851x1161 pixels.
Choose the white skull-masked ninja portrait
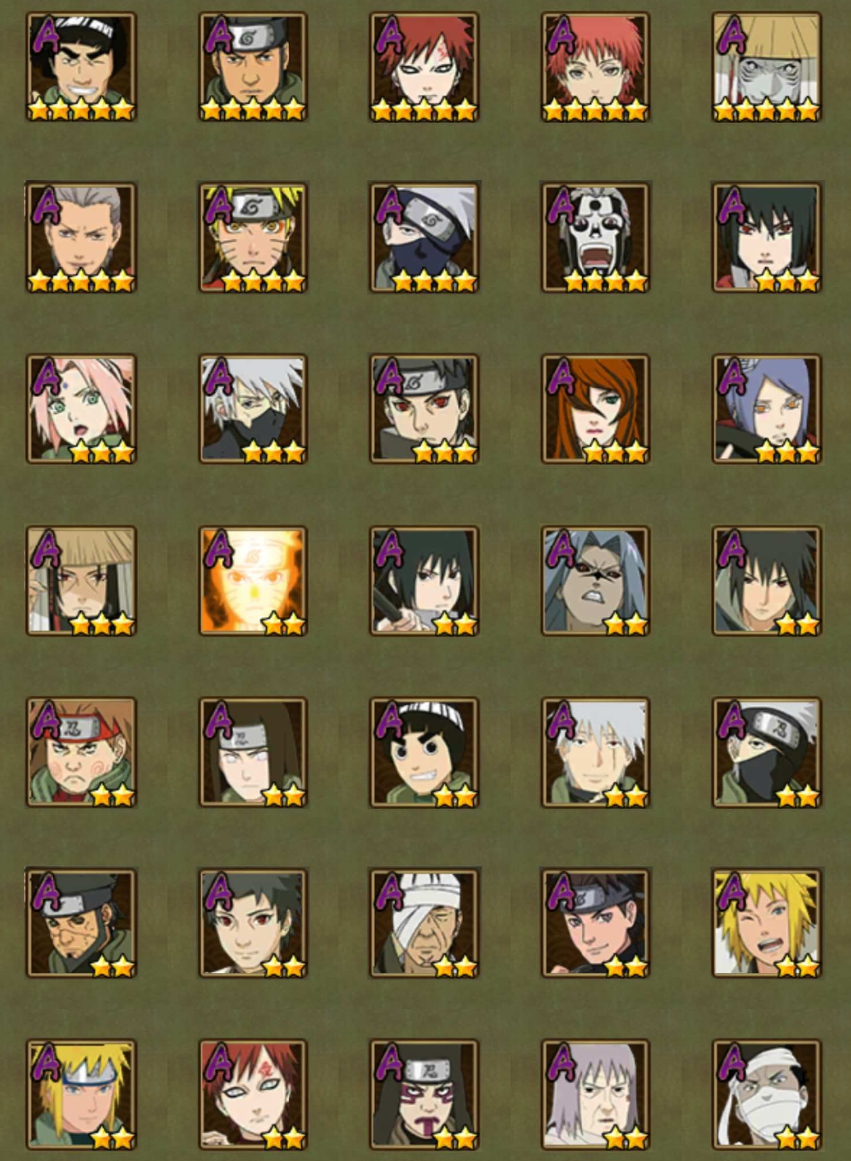595,238
